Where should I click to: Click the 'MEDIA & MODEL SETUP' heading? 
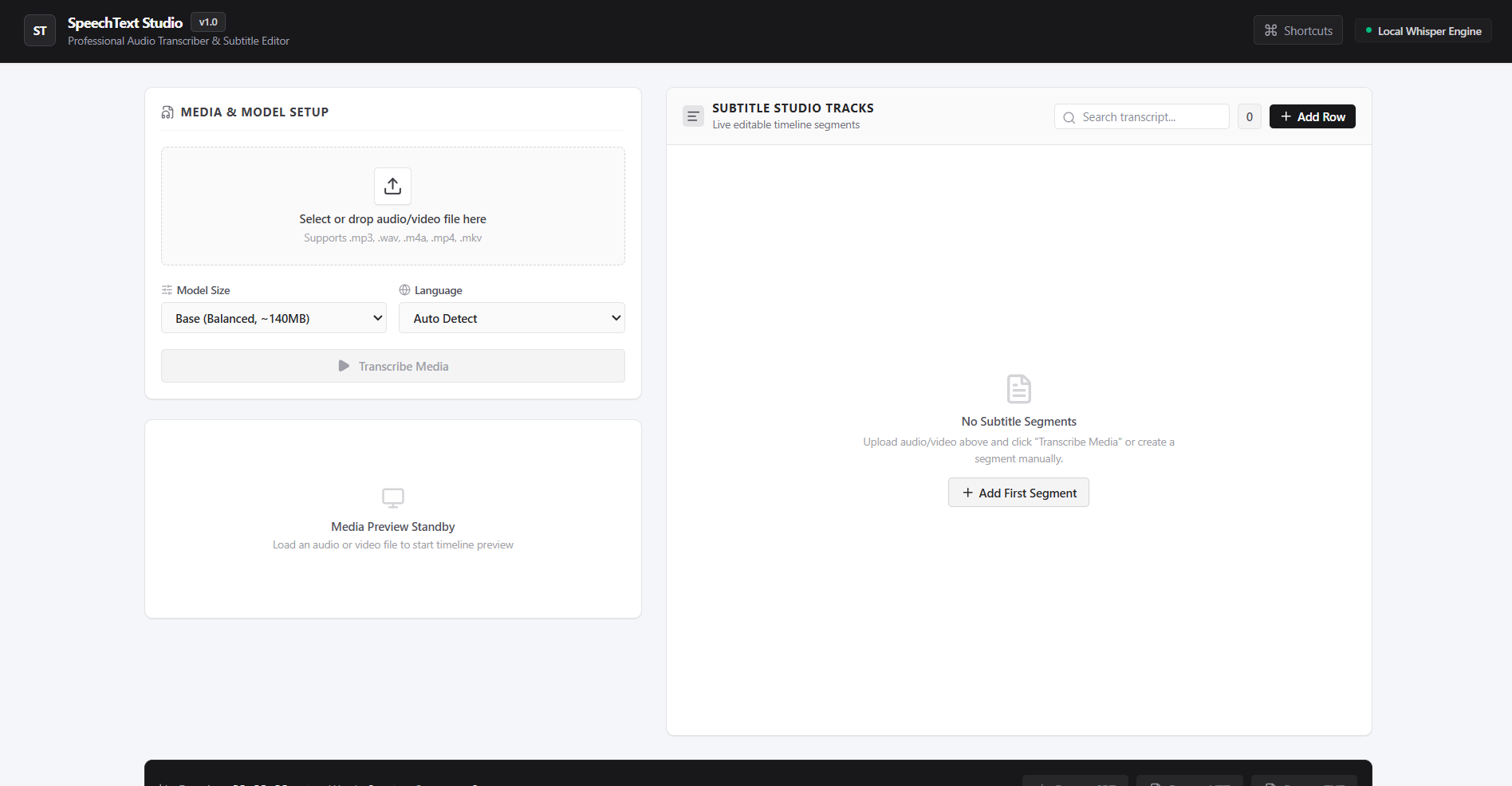[x=254, y=112]
